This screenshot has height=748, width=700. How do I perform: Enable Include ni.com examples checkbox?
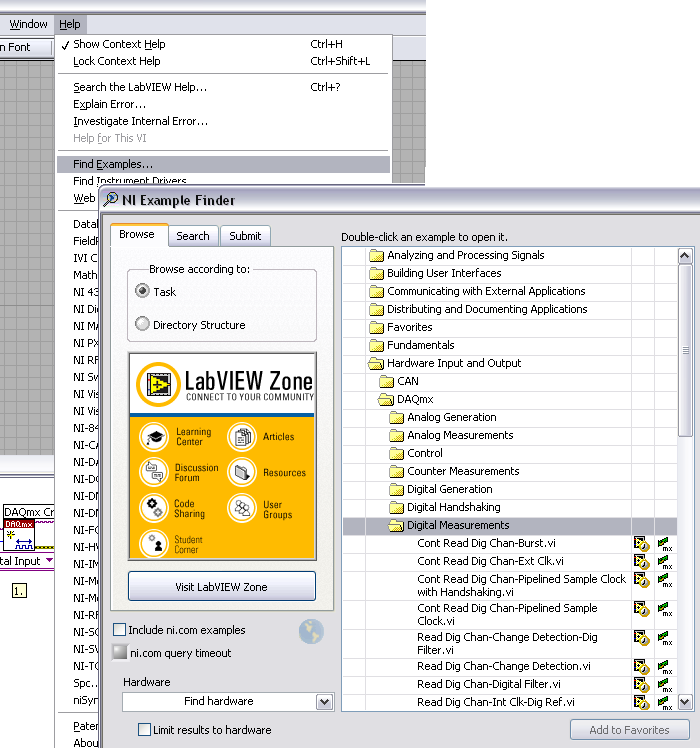pos(120,630)
